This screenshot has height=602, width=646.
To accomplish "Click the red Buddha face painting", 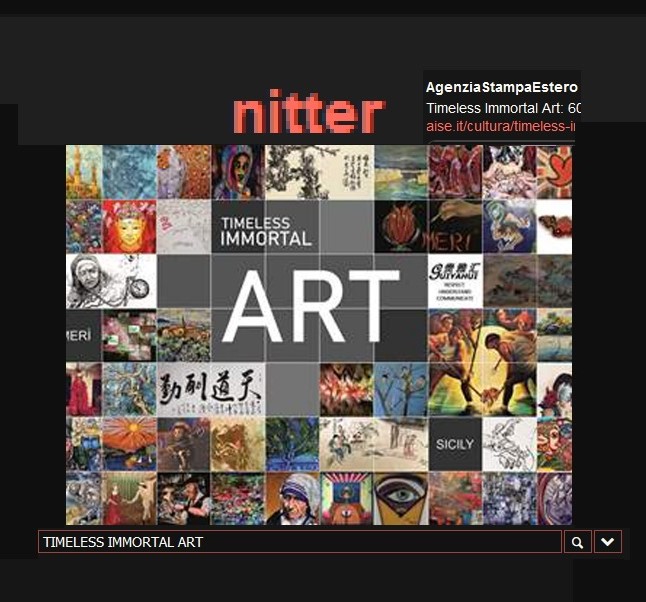I will point(129,226).
